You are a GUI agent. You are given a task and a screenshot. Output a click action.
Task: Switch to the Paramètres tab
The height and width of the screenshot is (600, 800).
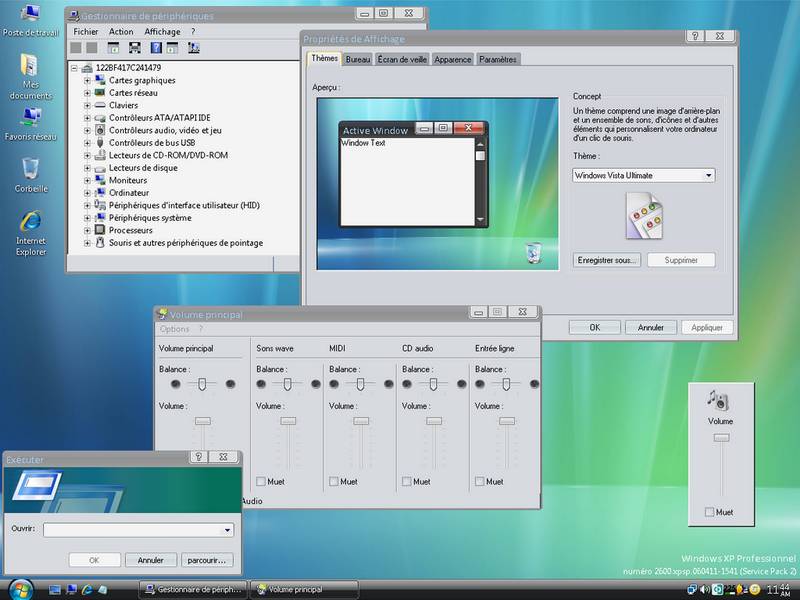pos(498,60)
